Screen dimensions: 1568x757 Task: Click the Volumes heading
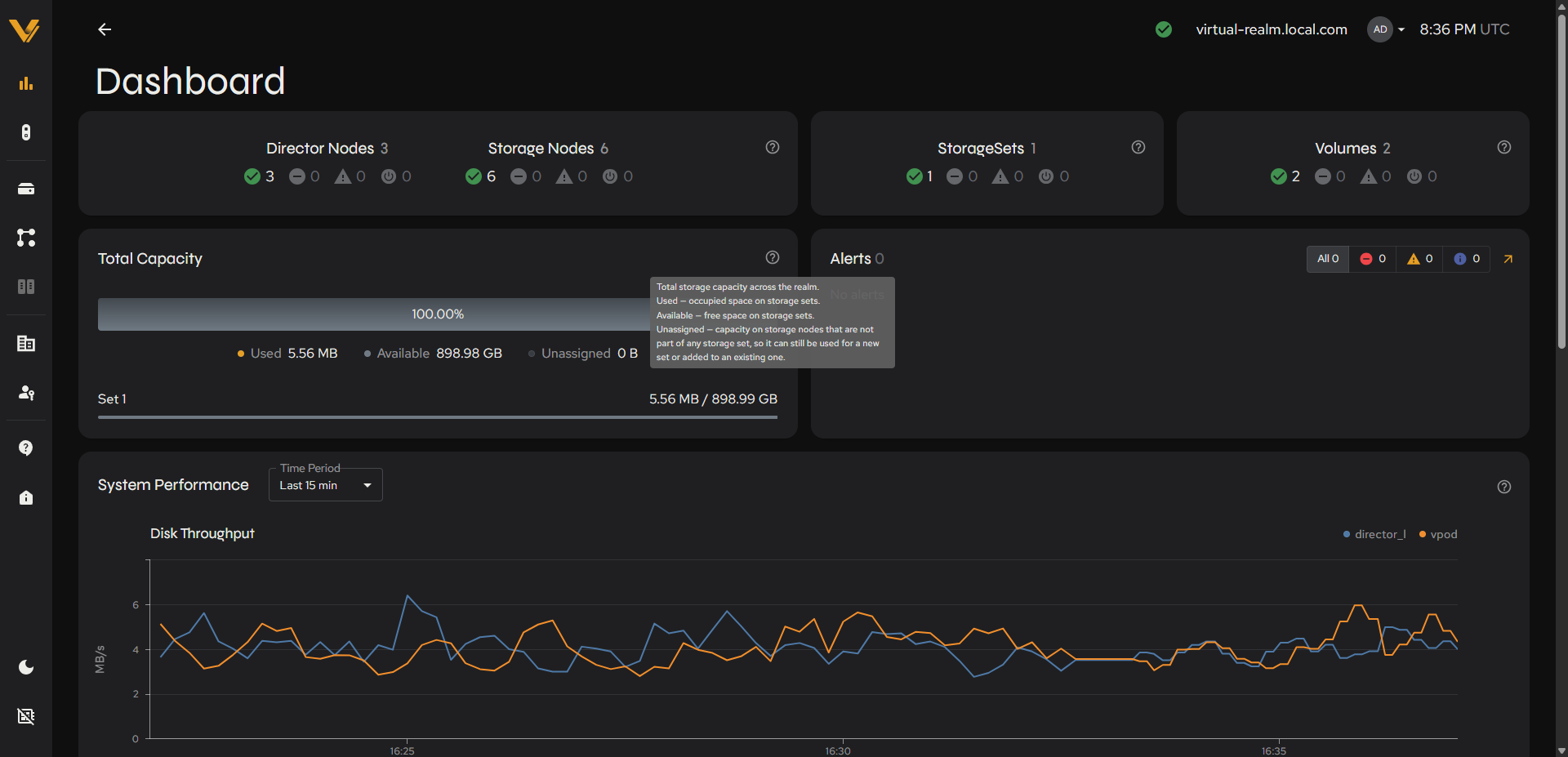1346,148
